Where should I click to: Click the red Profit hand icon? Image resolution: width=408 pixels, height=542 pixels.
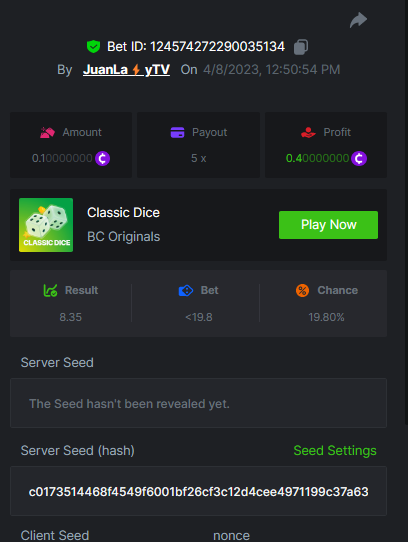308,132
